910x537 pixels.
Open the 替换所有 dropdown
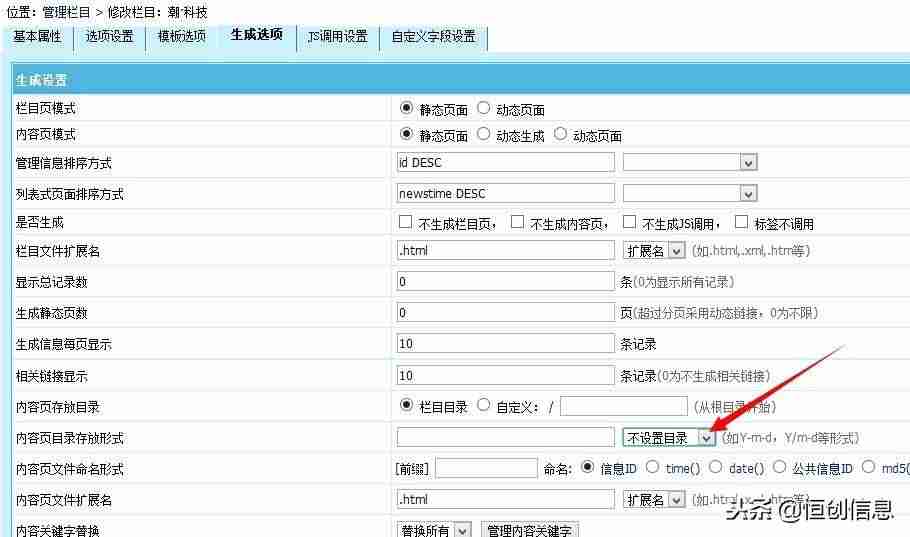tap(434, 530)
